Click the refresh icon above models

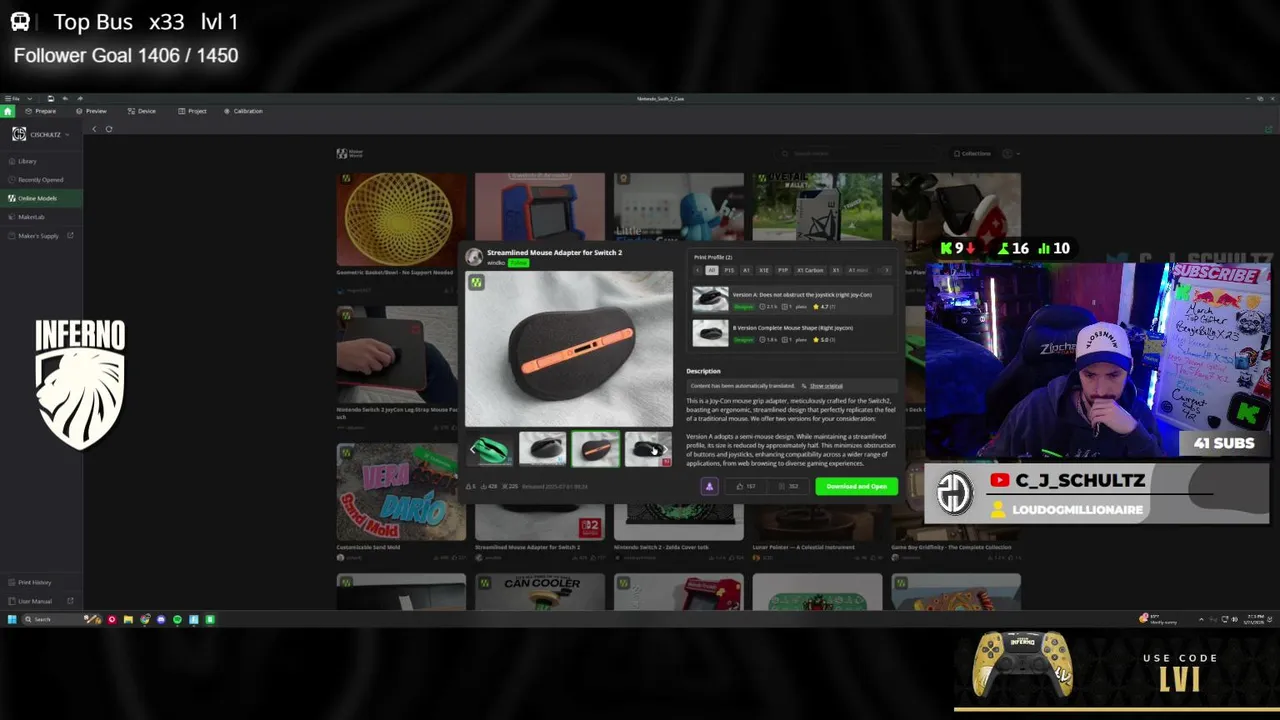click(x=109, y=129)
